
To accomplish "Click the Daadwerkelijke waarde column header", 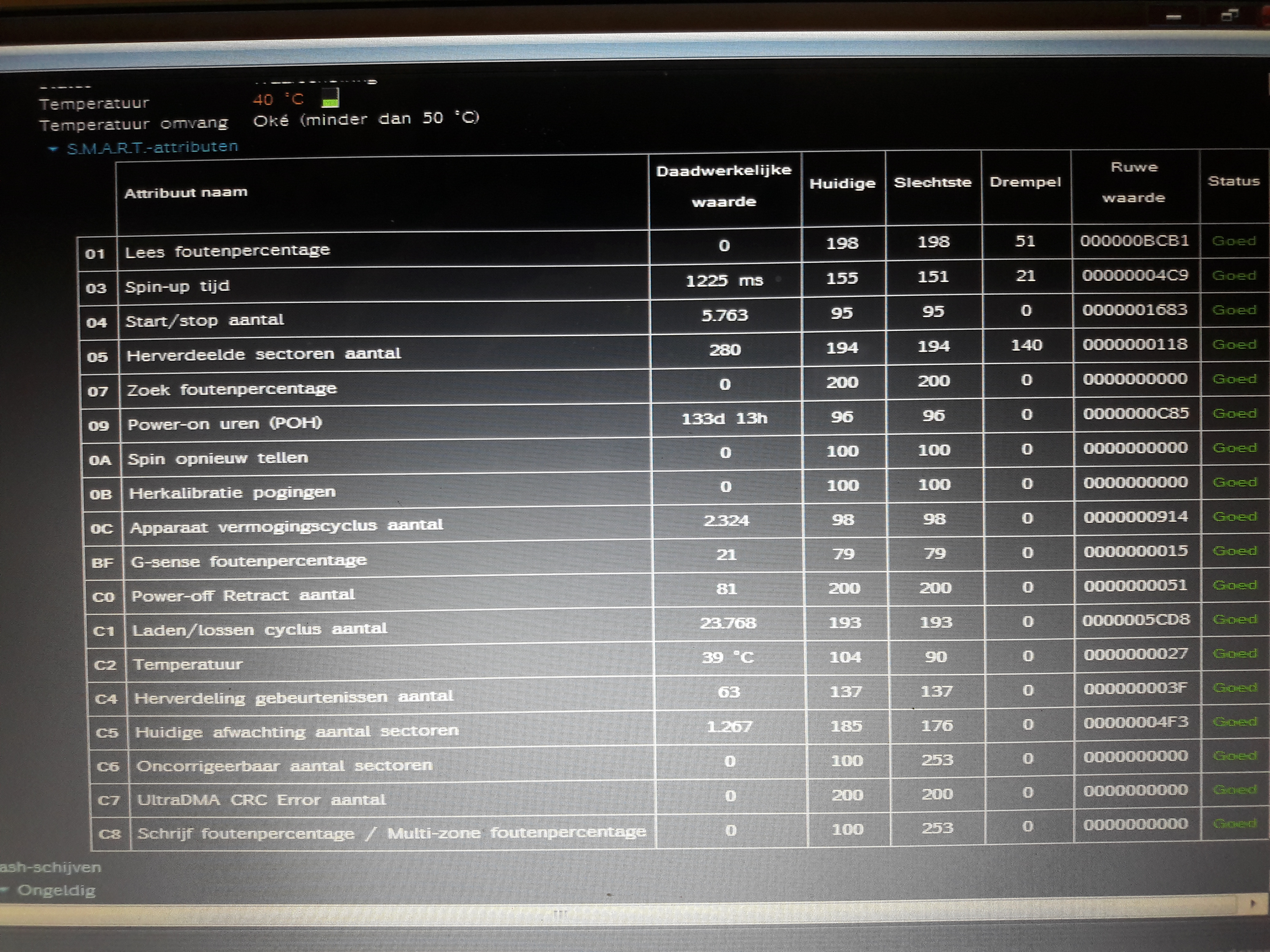I will (x=723, y=185).
